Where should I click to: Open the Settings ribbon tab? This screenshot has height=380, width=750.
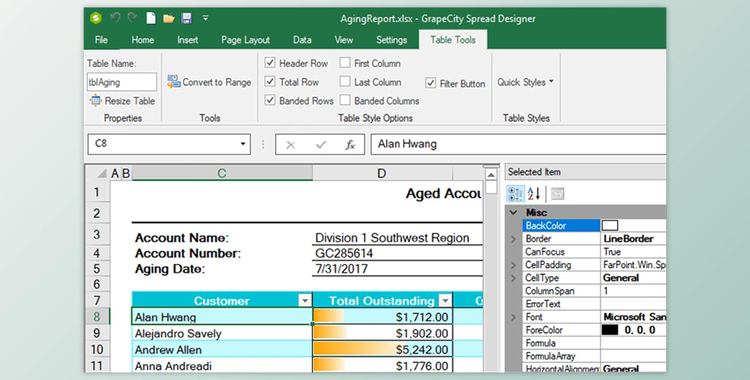391,40
